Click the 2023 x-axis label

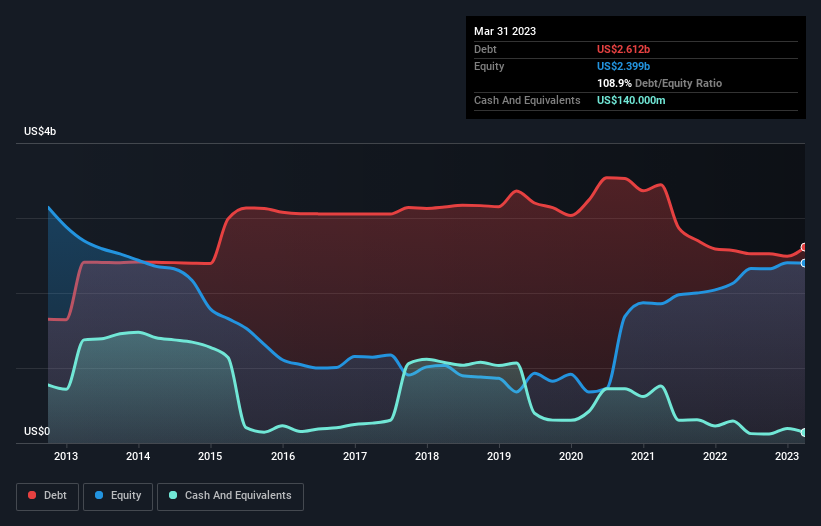pos(787,456)
